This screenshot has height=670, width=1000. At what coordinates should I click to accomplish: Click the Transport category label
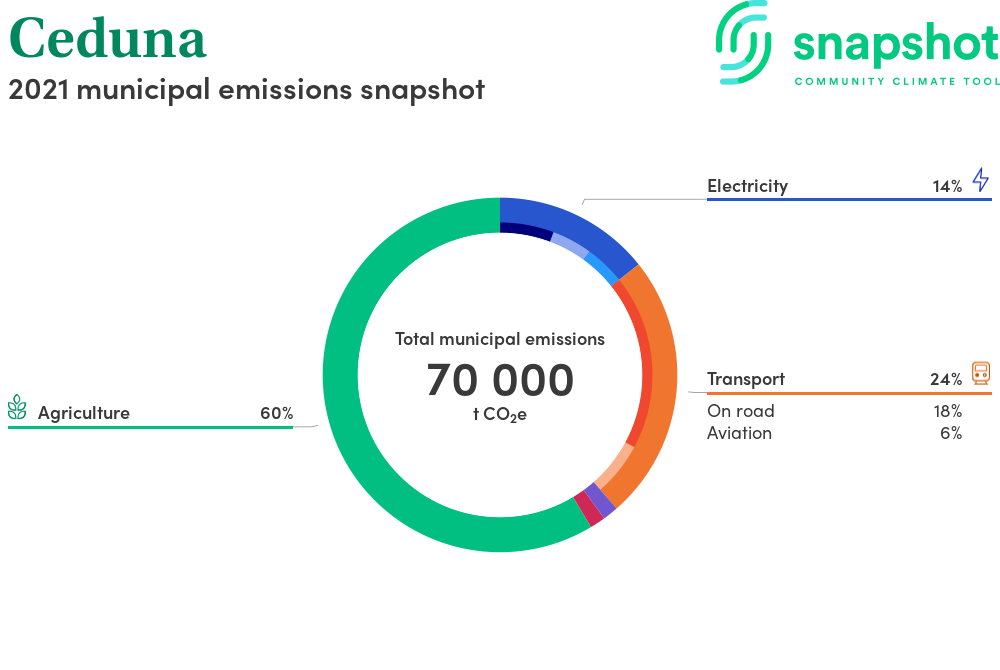tap(745, 379)
